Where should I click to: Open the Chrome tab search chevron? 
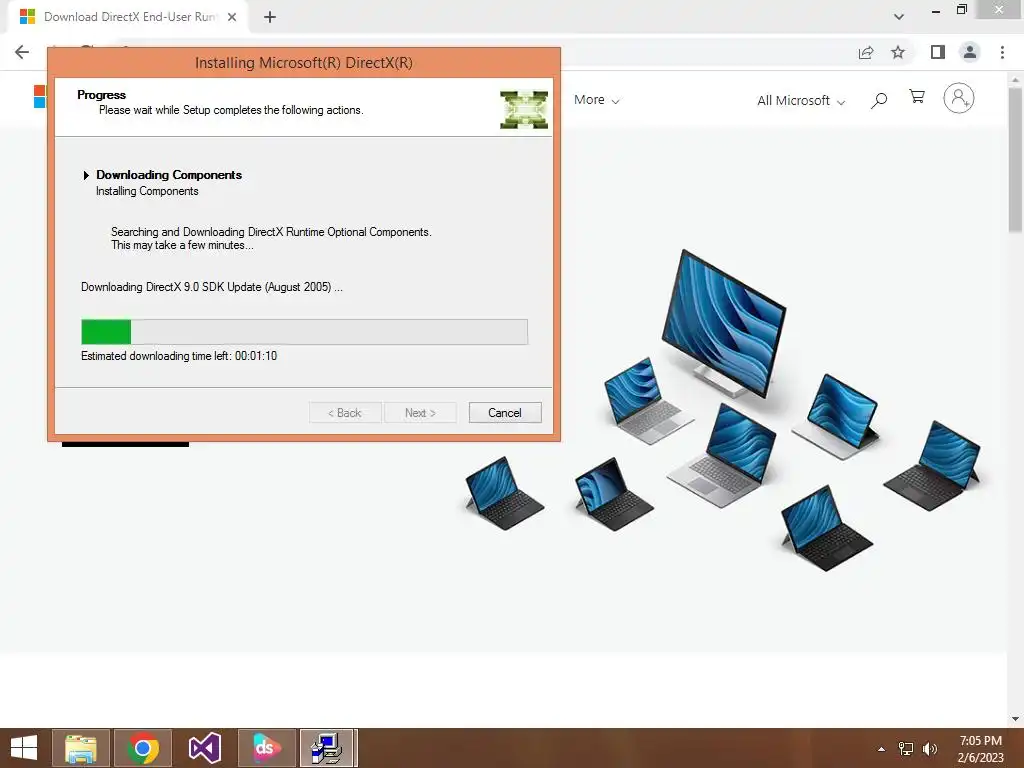pos(899,17)
